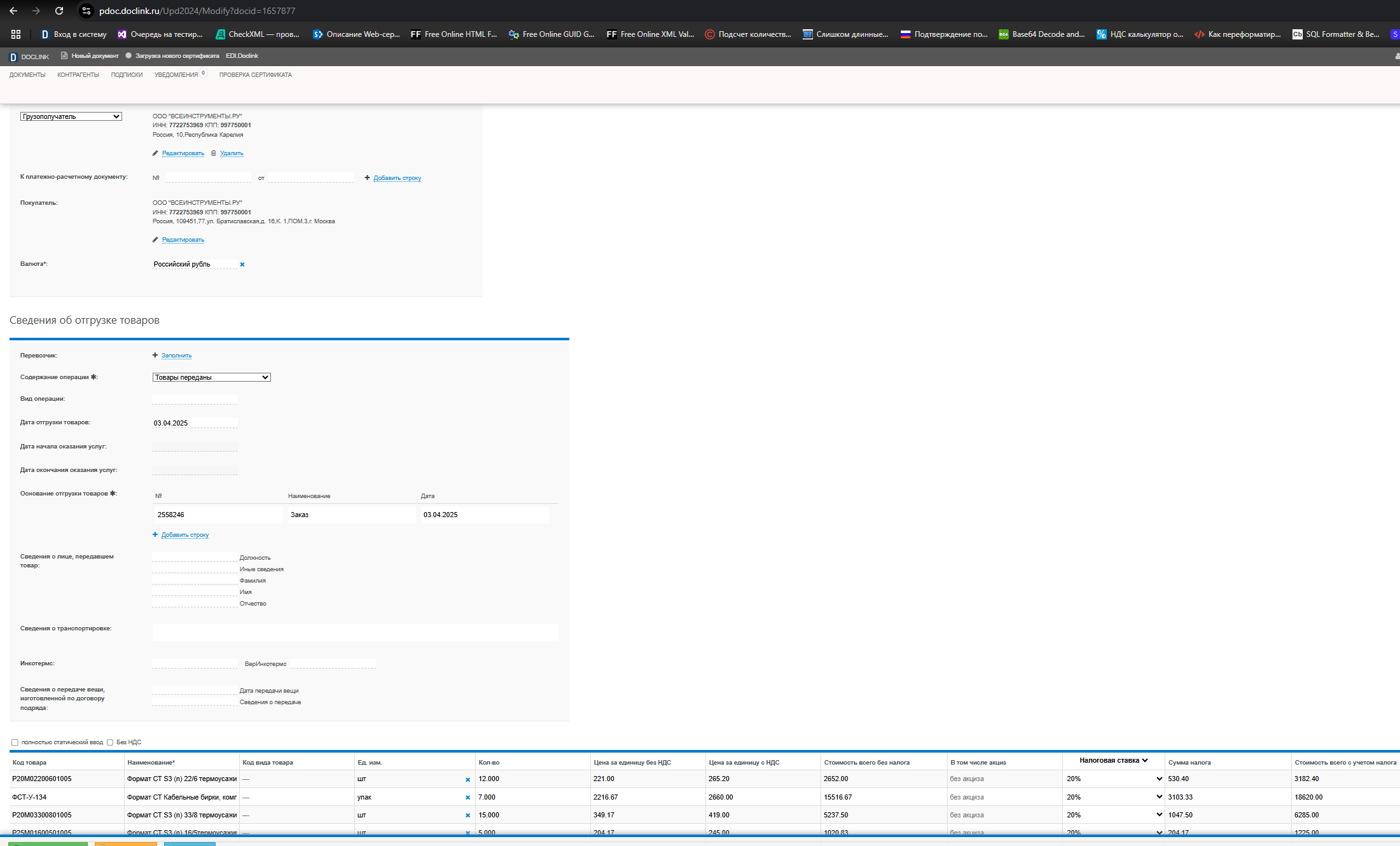Image resolution: width=1400 pixels, height=846 pixels.
Task: Open 'Товары переданы' operation dropdown
Action: pos(211,377)
